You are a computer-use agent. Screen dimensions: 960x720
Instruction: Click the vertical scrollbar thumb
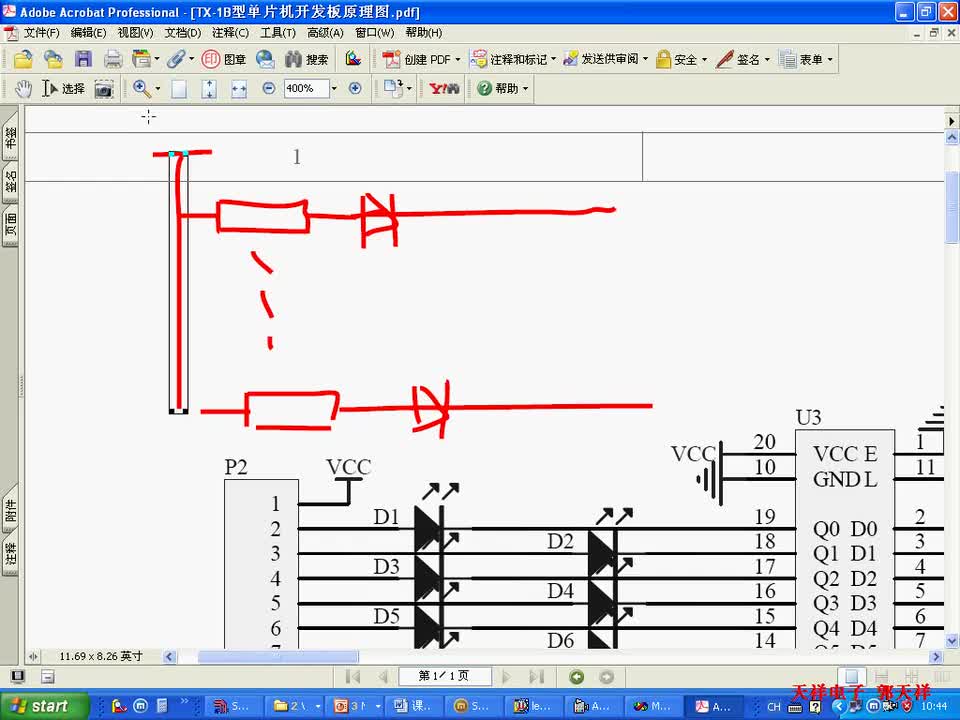click(951, 208)
